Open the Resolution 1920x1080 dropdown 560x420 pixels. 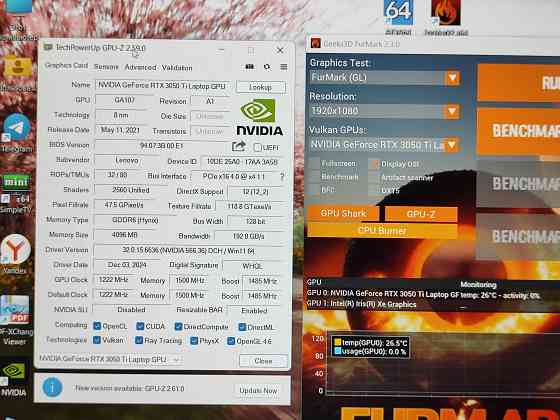385,111
